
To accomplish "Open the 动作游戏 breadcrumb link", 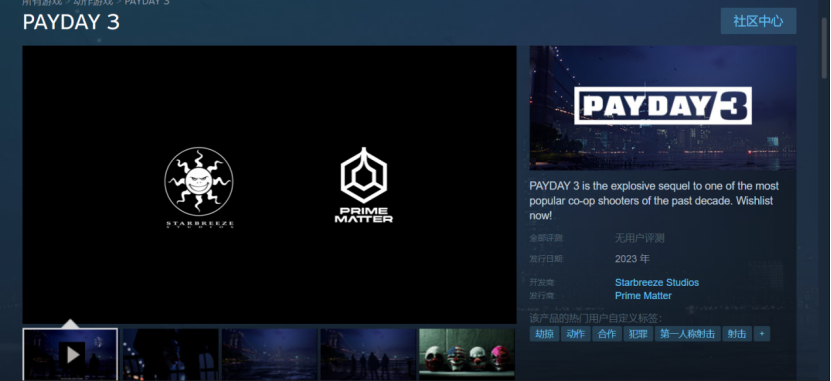I will click(93, 2).
